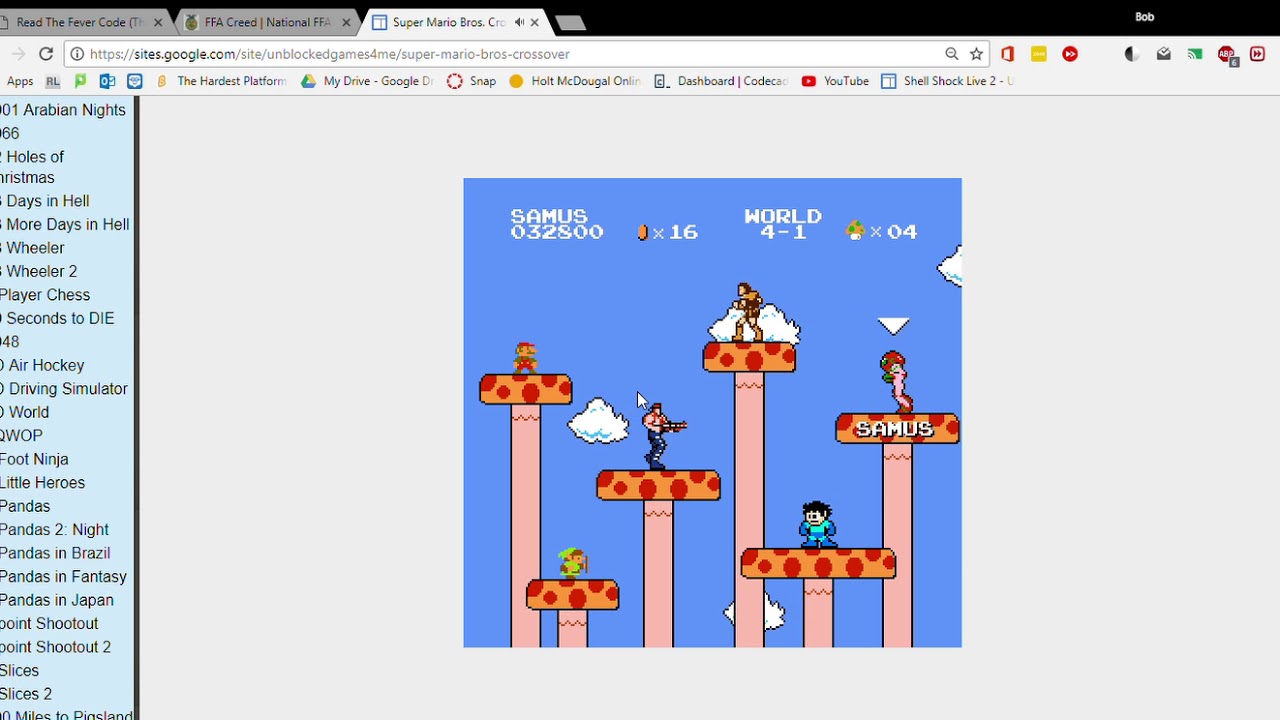Open the Snap bookmark

471,81
